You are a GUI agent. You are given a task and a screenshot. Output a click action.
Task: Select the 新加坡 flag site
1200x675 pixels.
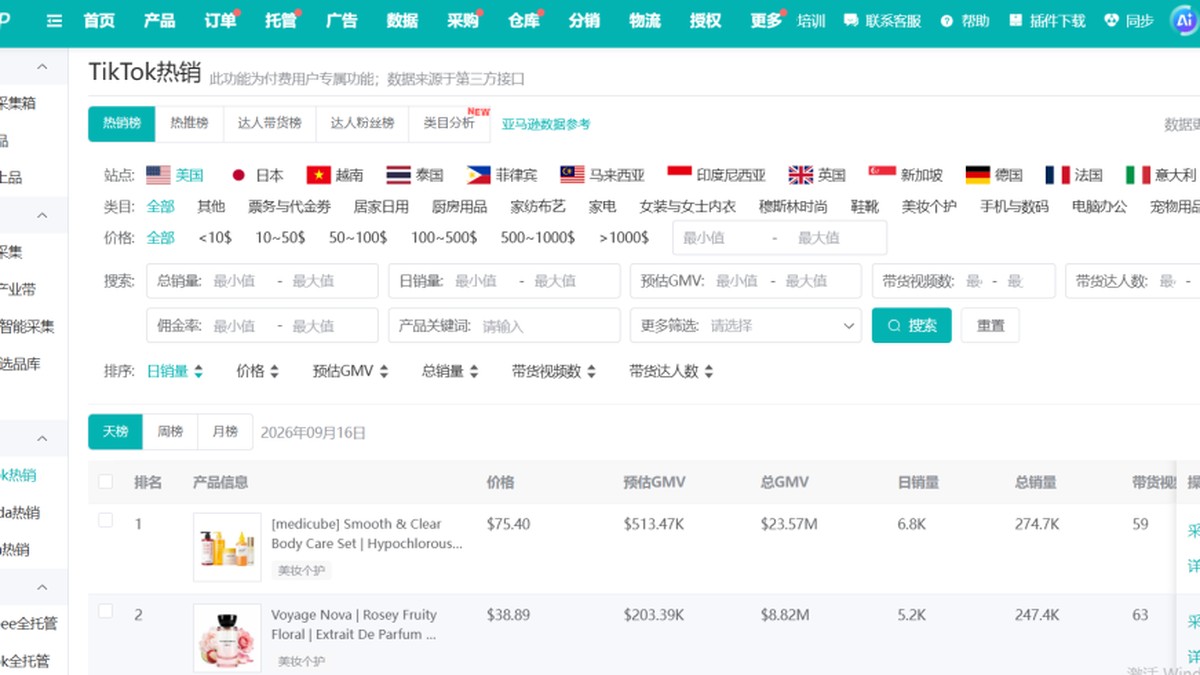(882, 175)
